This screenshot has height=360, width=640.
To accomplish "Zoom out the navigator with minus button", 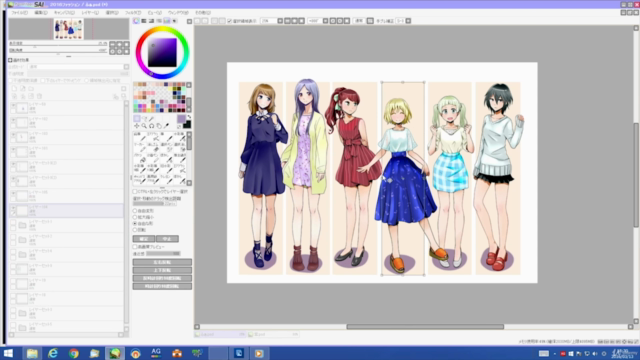I will point(113,44).
